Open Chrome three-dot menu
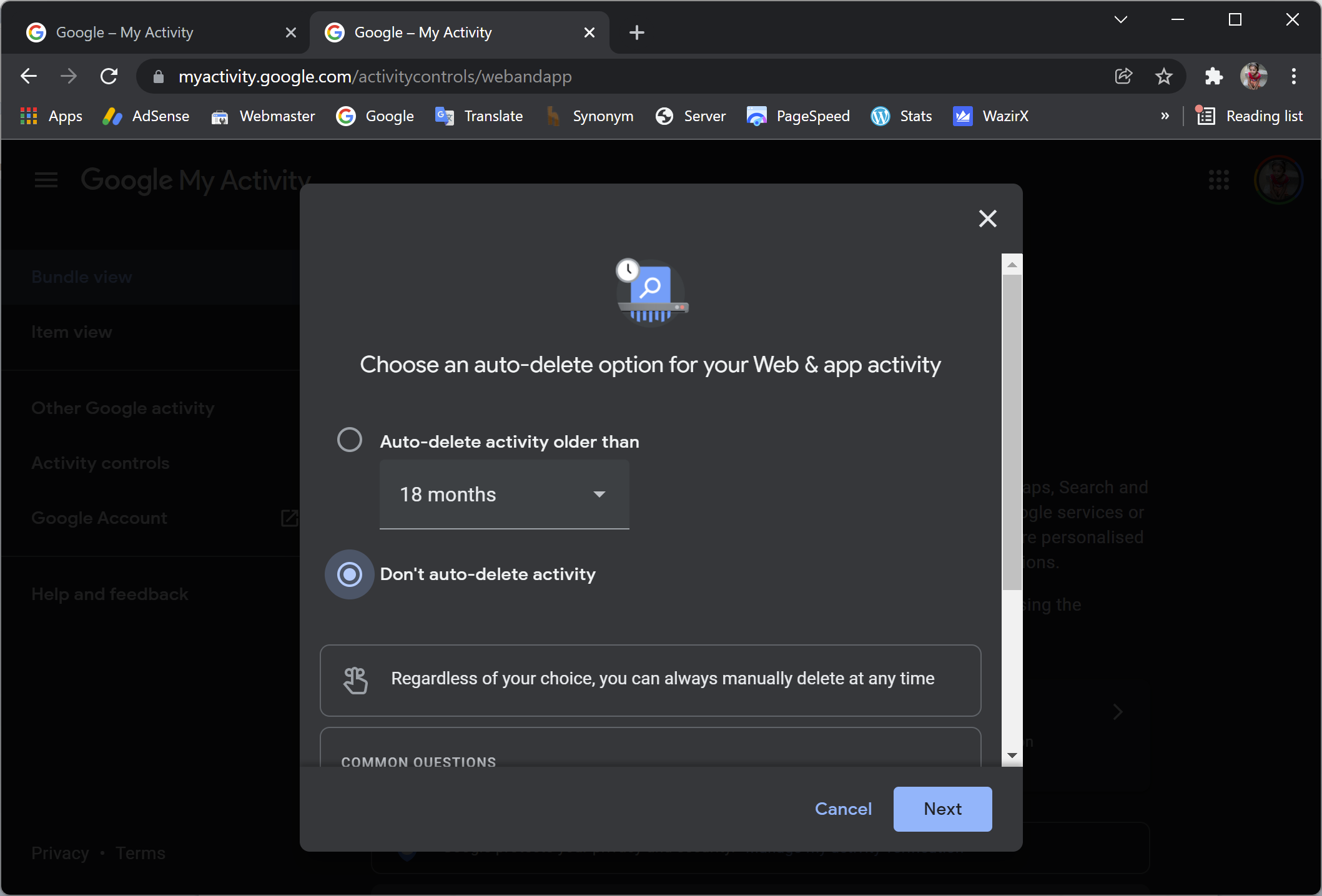This screenshot has height=896, width=1322. (1293, 77)
